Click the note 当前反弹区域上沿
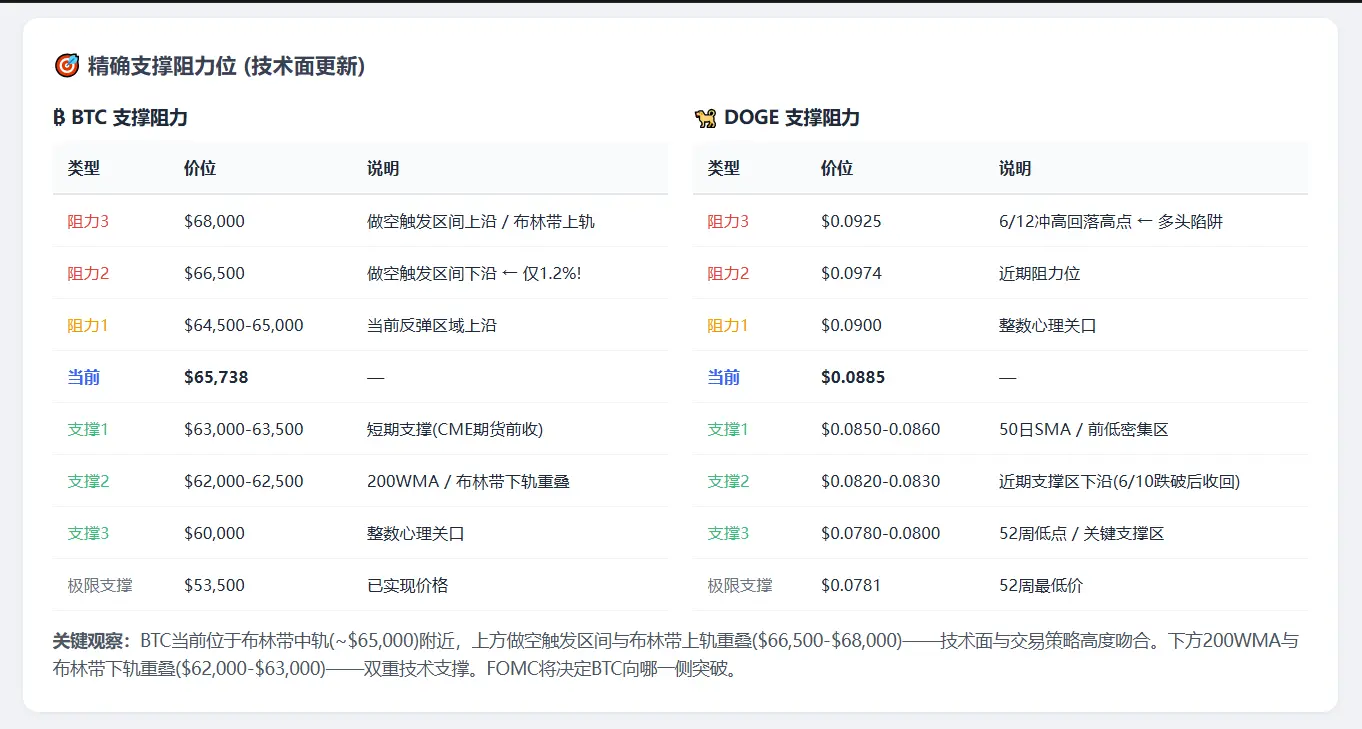This screenshot has width=1362, height=729. (x=432, y=325)
